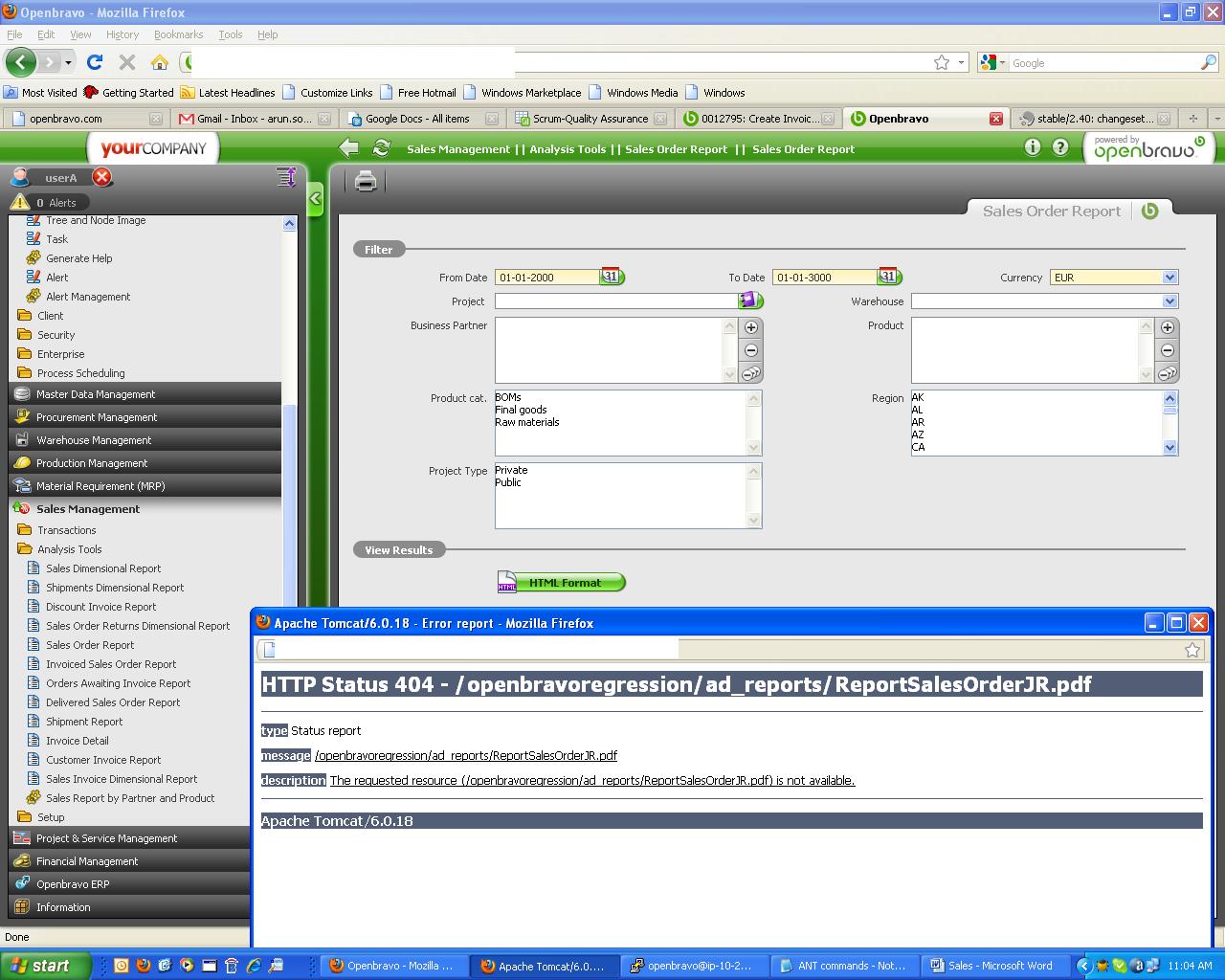Remove all Products icon
The image size is (1225, 980).
(1168, 373)
